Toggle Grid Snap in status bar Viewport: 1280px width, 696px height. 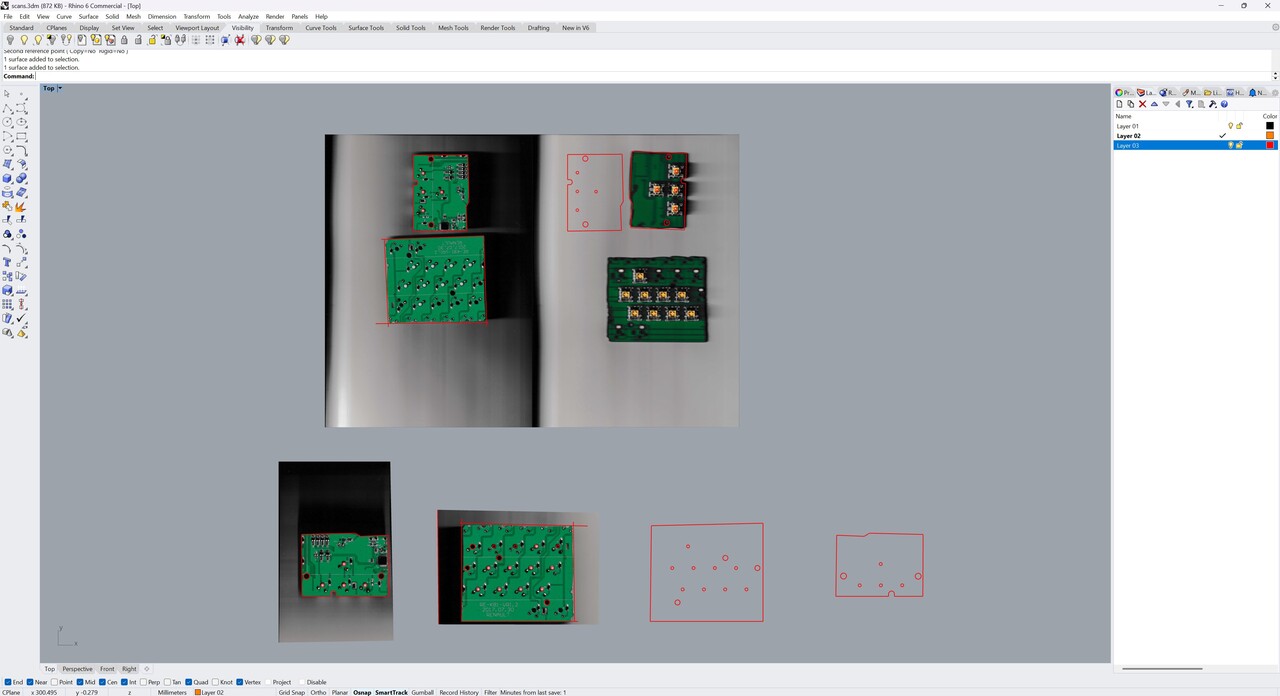point(292,692)
